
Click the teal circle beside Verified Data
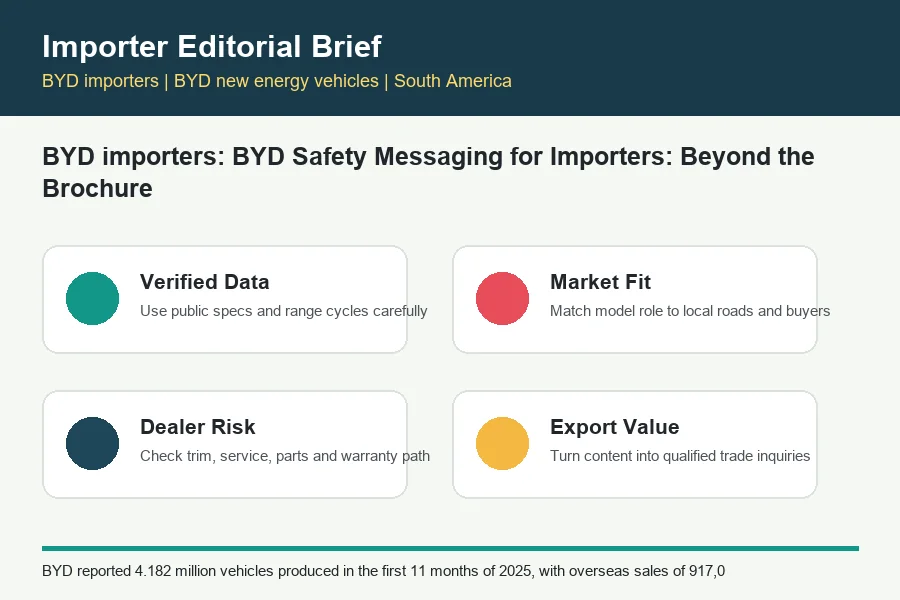click(x=92, y=299)
